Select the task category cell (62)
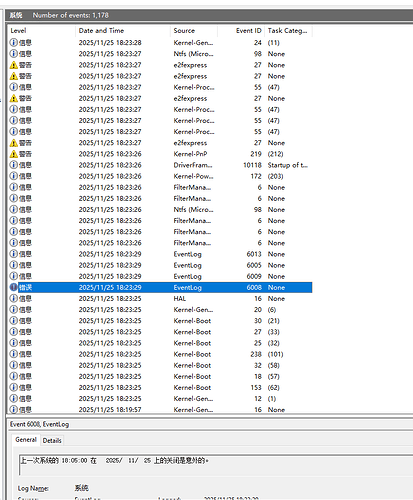 [274, 387]
